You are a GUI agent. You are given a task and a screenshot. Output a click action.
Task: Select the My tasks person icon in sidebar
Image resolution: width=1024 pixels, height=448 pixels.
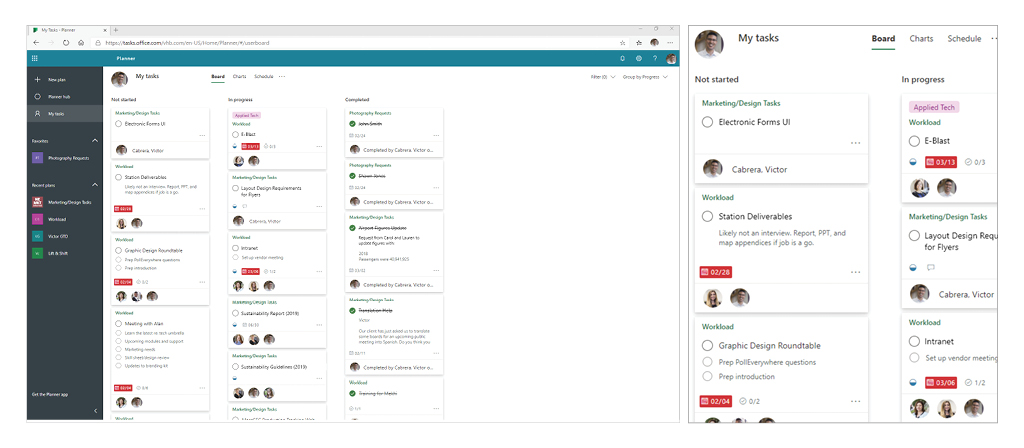(x=37, y=114)
